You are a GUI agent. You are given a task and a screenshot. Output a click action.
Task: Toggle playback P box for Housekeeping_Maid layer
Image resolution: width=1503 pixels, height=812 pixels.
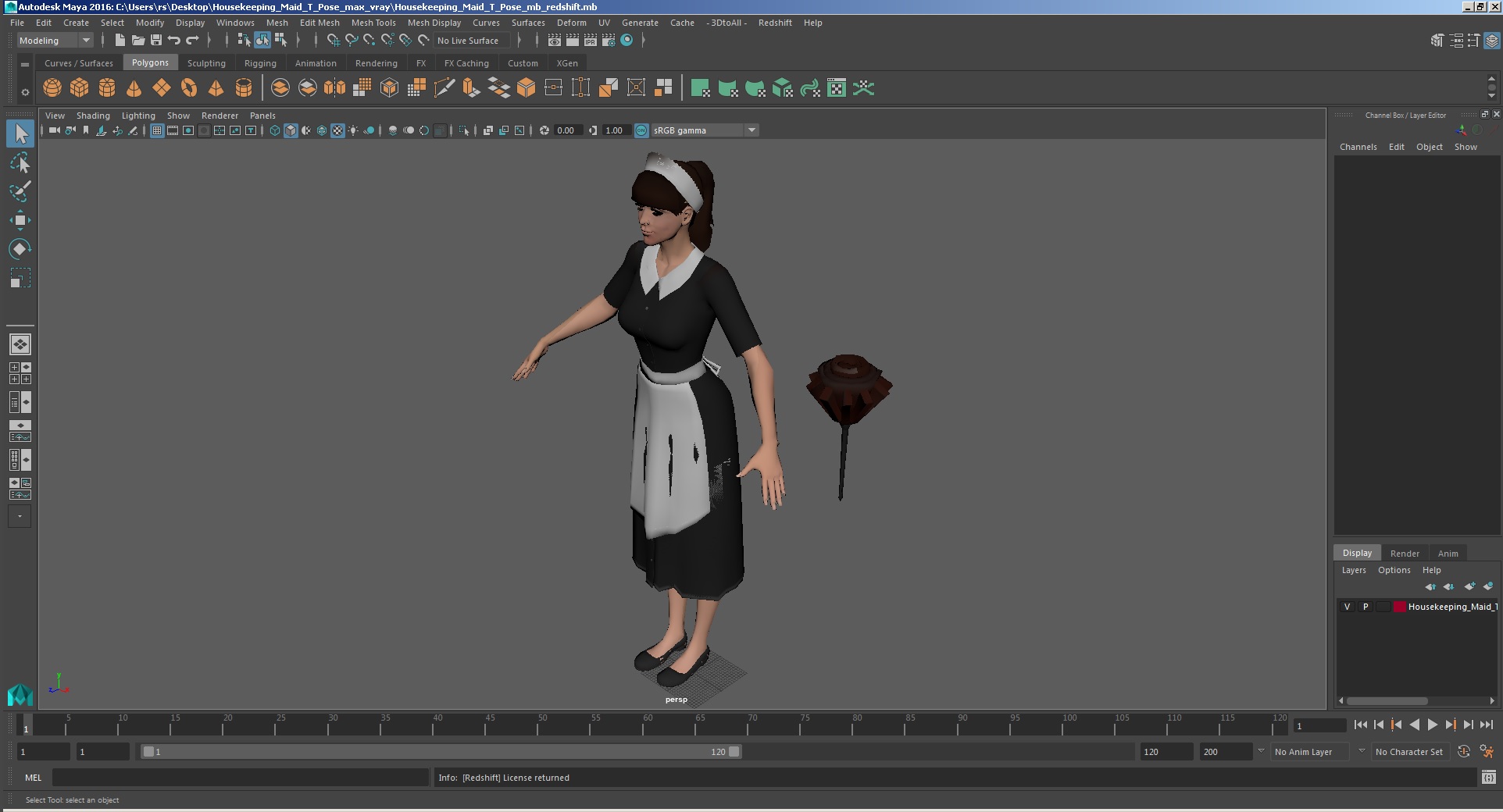tap(1366, 607)
